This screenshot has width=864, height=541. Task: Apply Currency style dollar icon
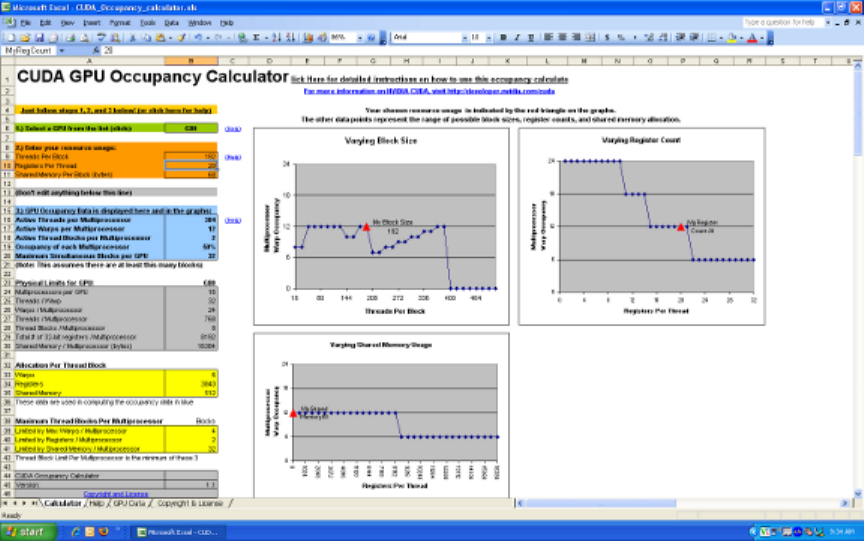click(607, 37)
